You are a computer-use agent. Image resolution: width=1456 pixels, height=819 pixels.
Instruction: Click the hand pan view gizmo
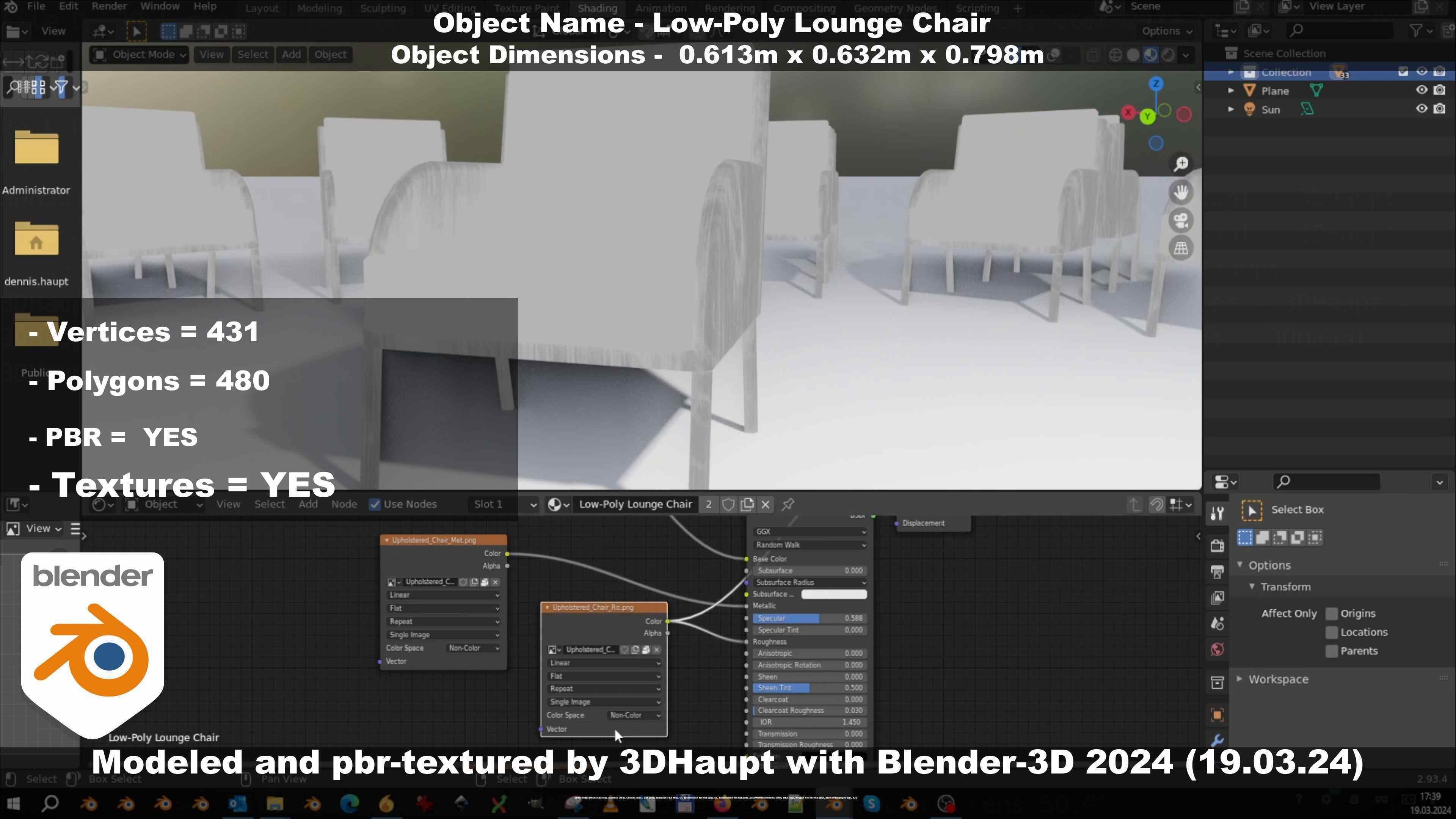[x=1181, y=192]
